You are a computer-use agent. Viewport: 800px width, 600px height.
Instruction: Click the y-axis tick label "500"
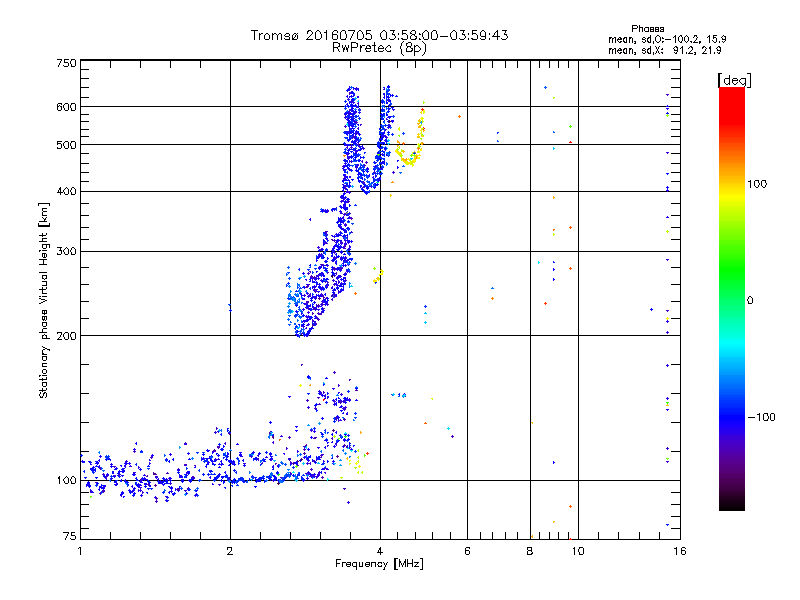[x=66, y=145]
